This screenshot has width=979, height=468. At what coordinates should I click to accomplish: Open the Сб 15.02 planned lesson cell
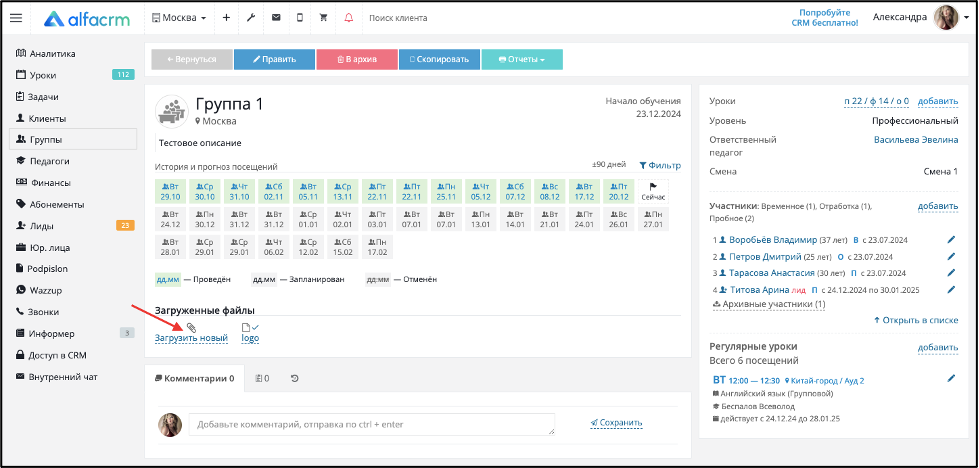pos(343,247)
